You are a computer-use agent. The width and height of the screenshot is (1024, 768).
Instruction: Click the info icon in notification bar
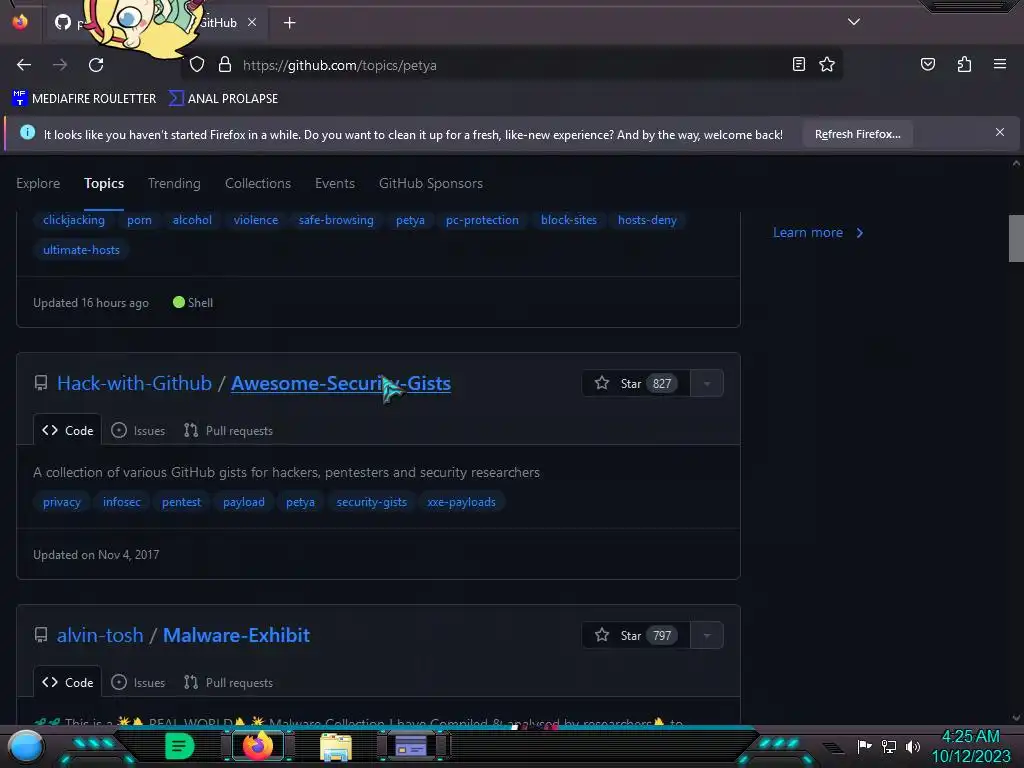click(x=27, y=133)
